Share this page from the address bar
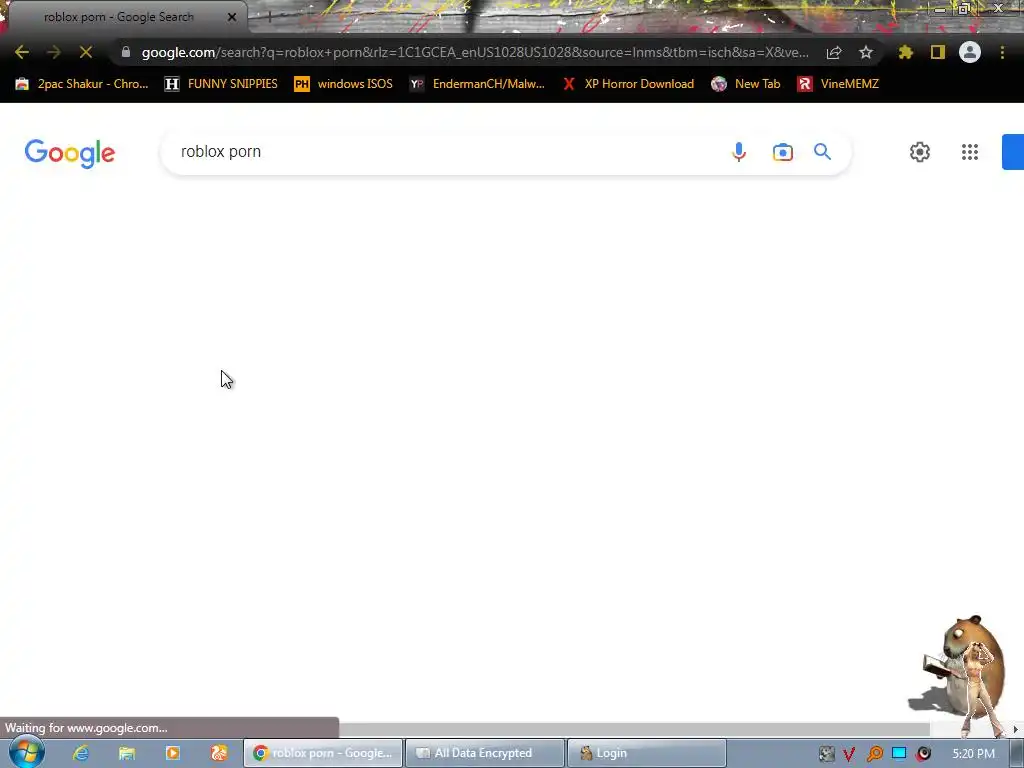Viewport: 1024px width, 768px height. pos(834,53)
